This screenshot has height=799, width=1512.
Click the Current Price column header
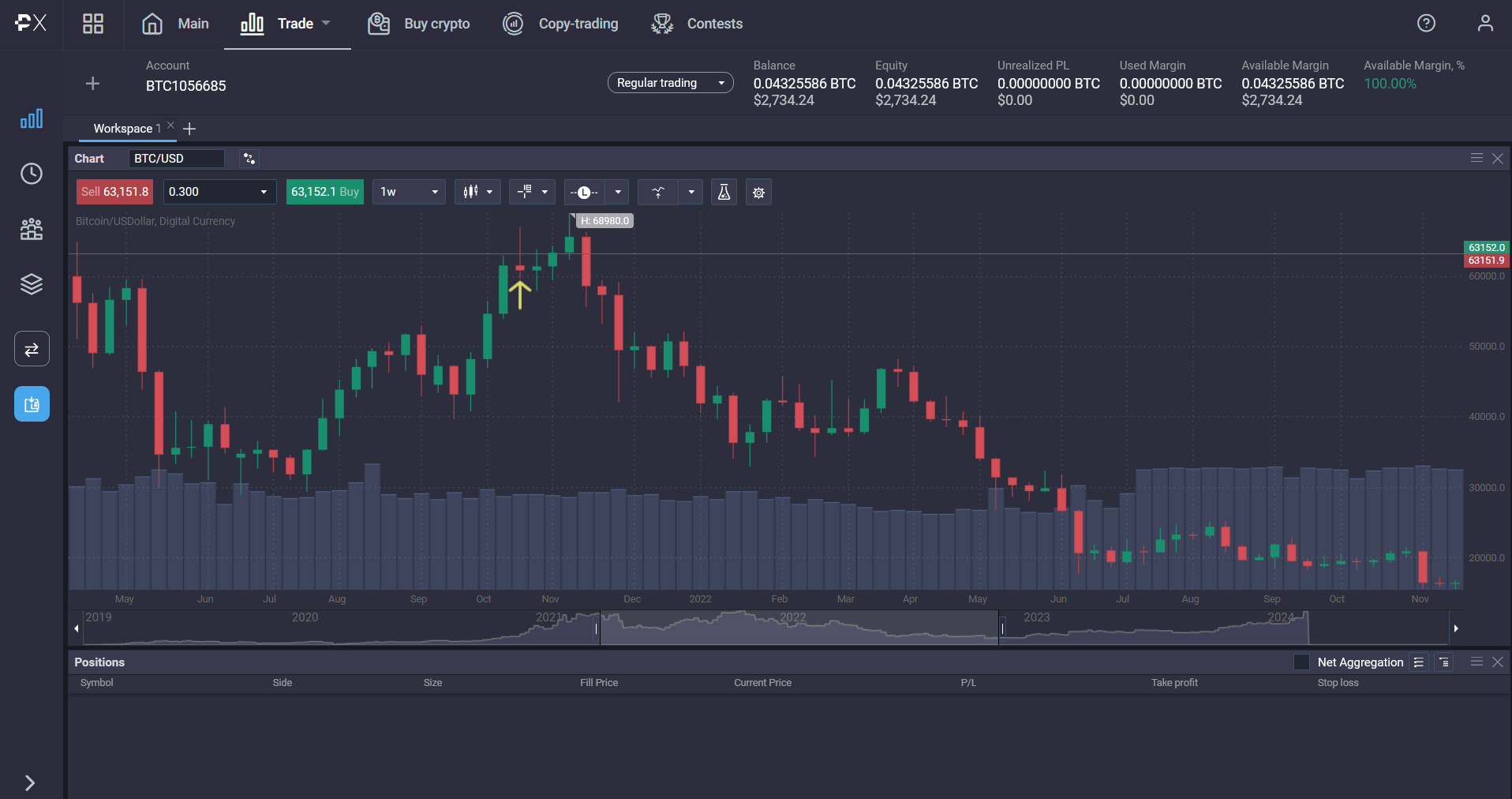coord(762,683)
